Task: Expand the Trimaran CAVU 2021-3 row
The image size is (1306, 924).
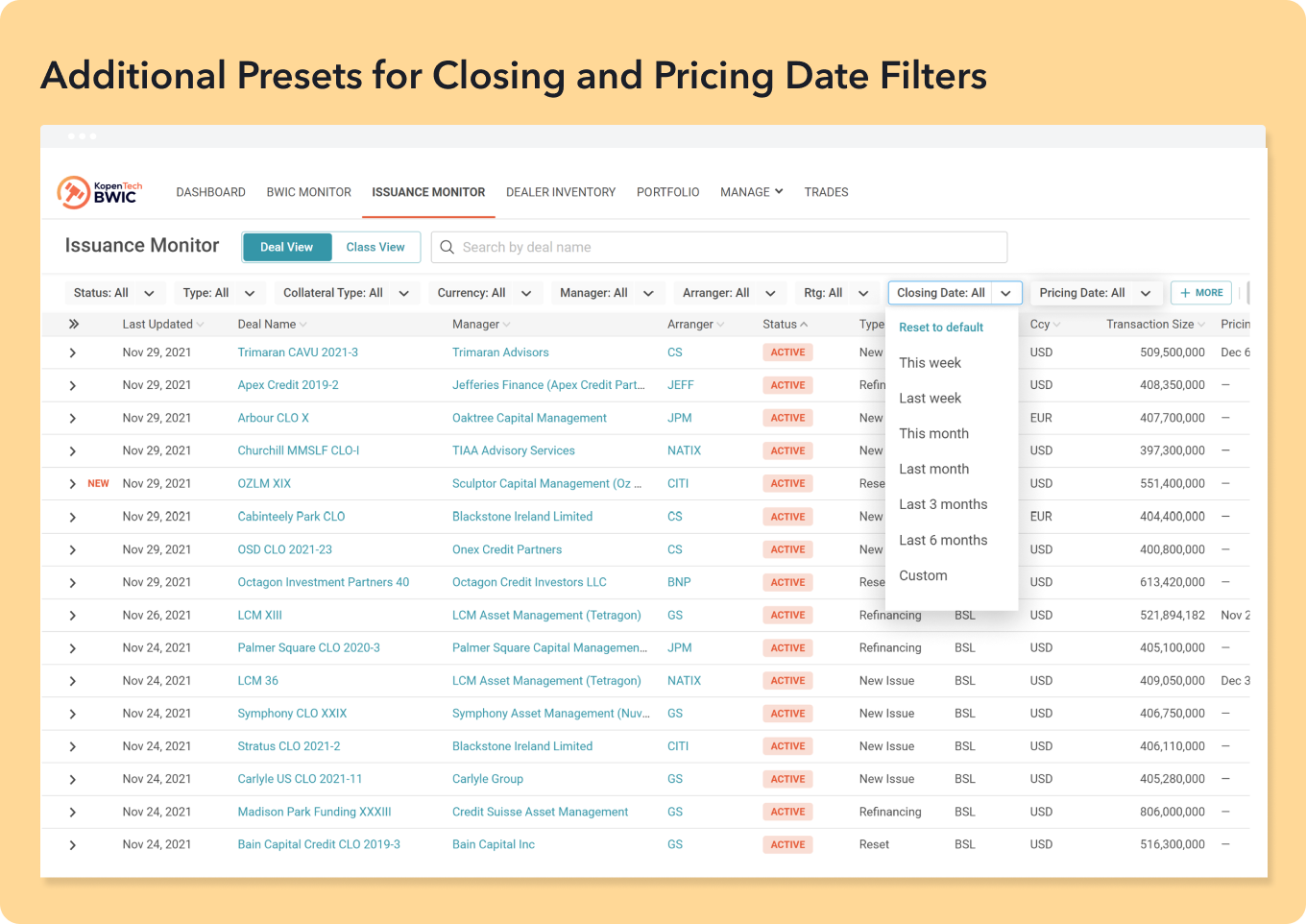Action: 73,353
